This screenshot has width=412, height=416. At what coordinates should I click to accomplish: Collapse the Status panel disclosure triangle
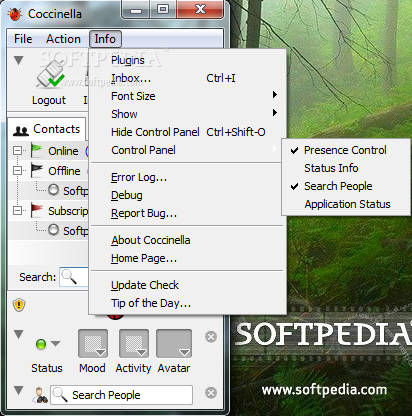click(x=19, y=334)
